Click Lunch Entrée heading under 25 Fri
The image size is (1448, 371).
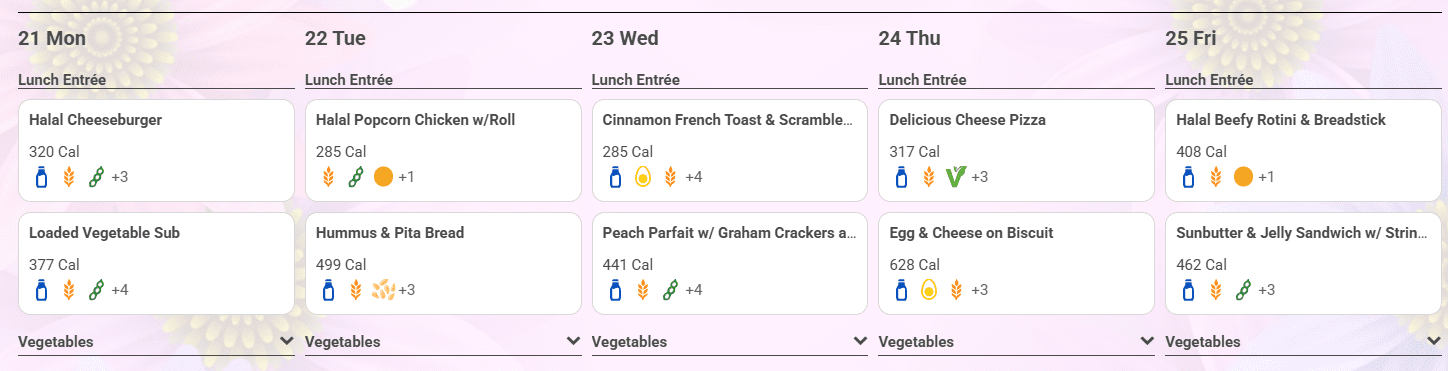point(1209,80)
